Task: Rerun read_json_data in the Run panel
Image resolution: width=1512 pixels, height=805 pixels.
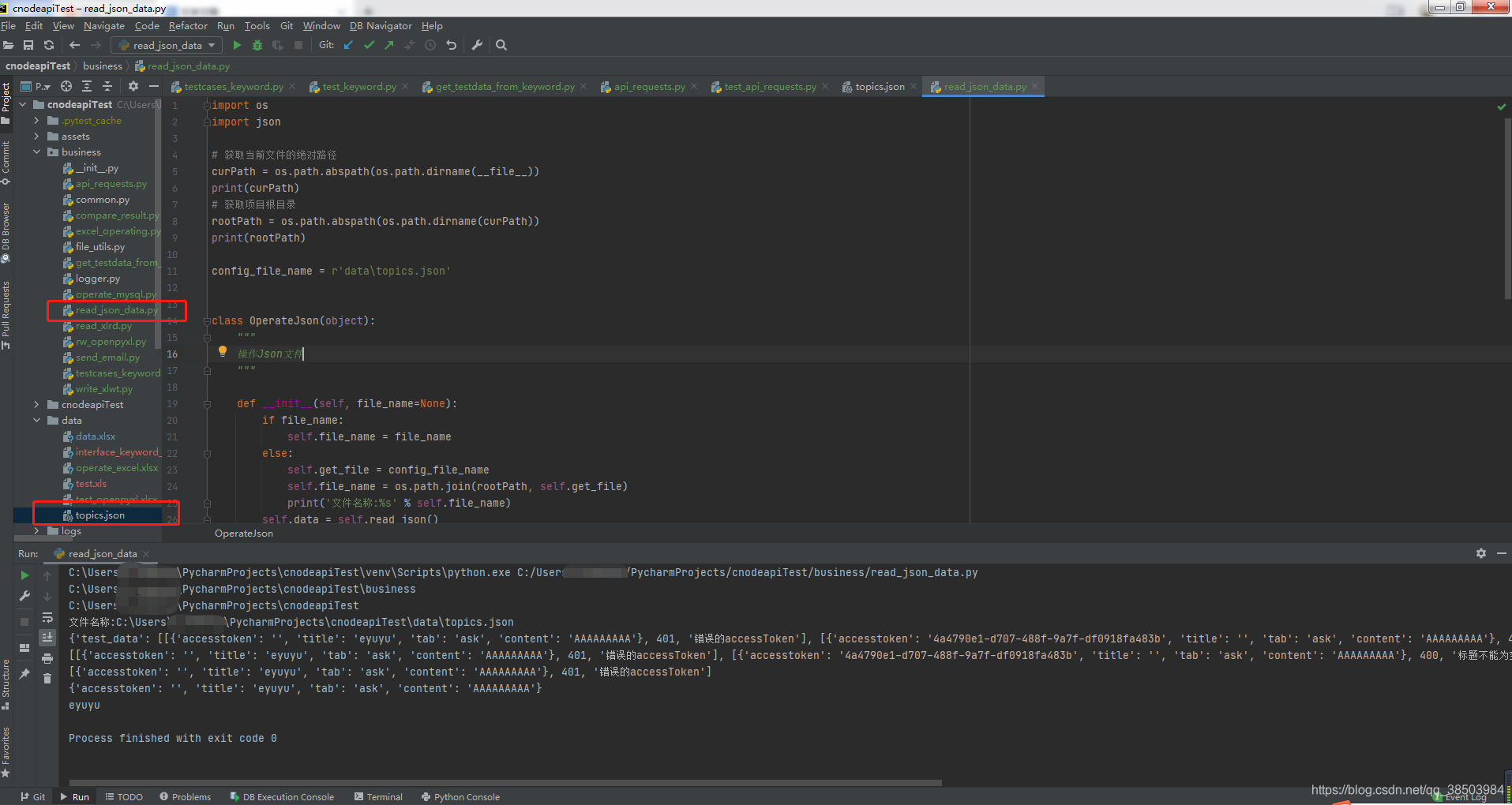Action: coord(24,575)
